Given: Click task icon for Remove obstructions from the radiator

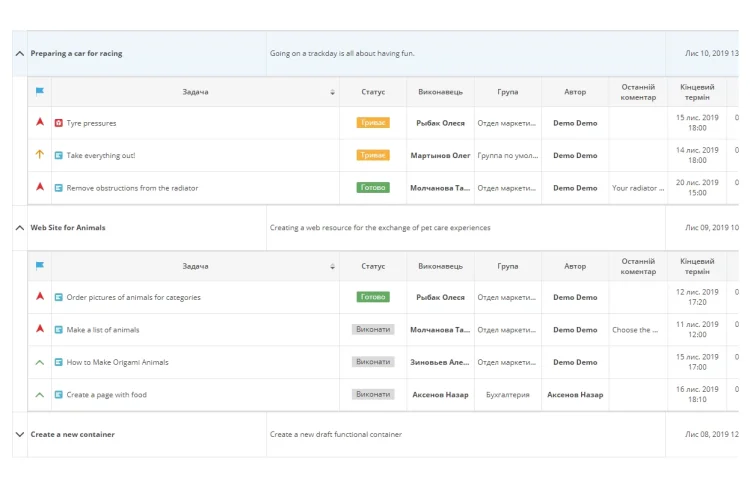Looking at the screenshot, I should pos(58,188).
